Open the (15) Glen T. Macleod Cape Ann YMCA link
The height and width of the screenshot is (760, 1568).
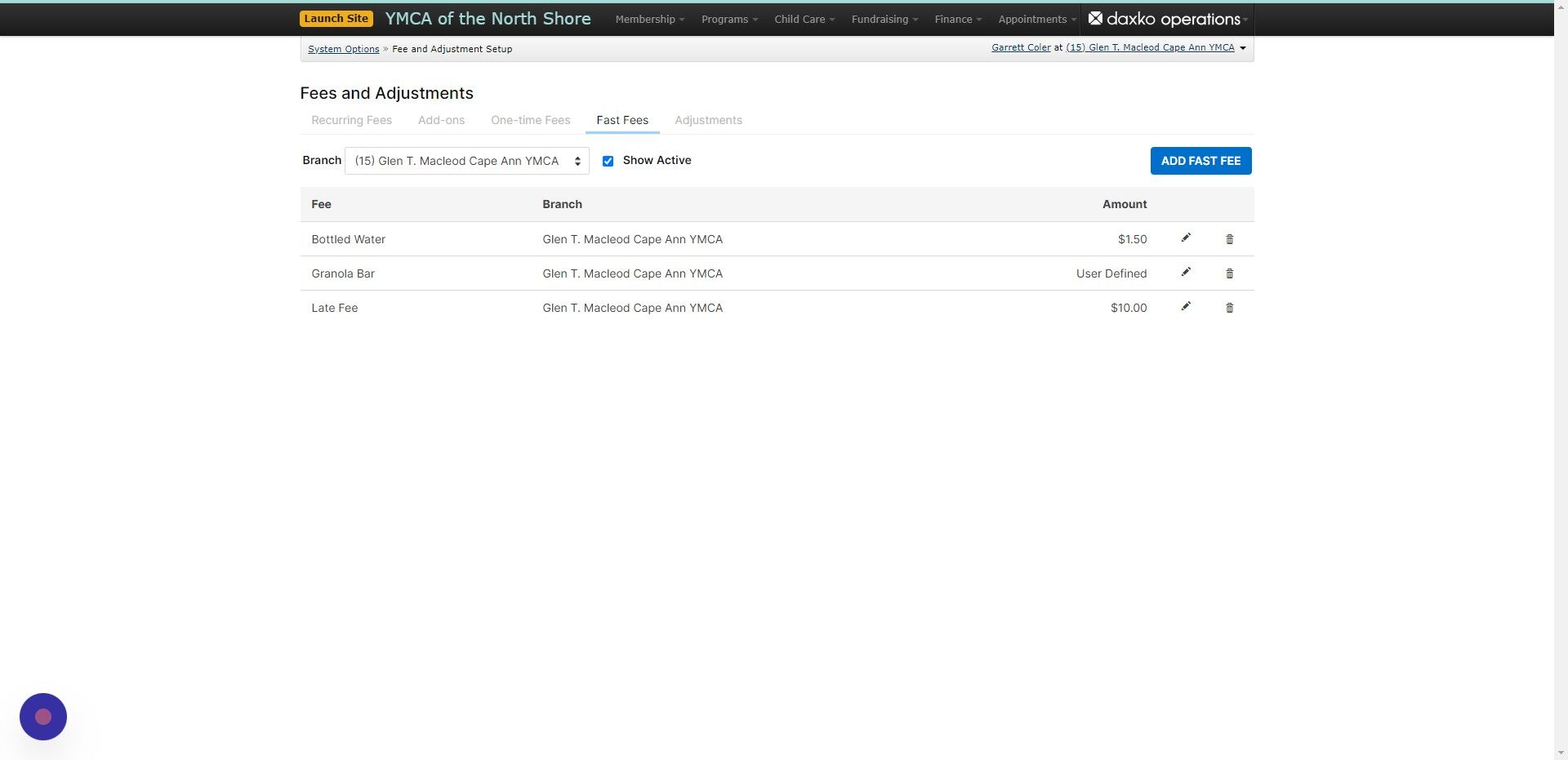click(x=1150, y=47)
